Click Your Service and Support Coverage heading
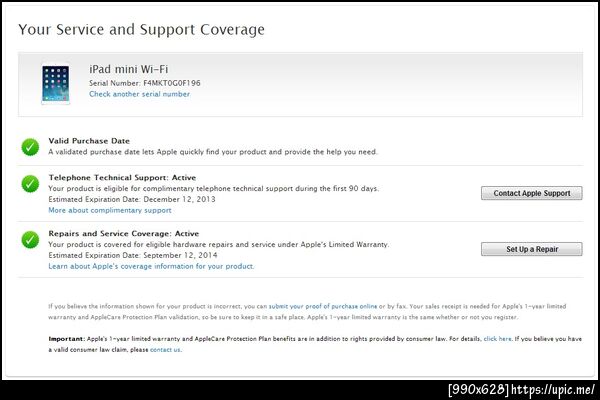Screen dimensions: 600x400 141,29
